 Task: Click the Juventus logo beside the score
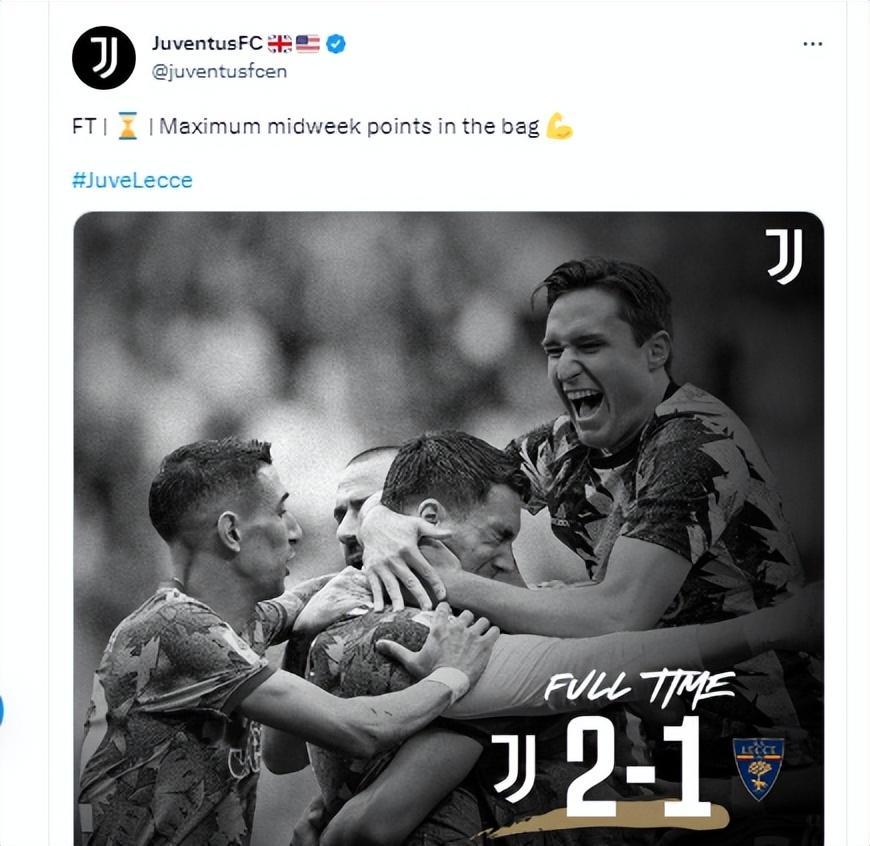(x=514, y=767)
